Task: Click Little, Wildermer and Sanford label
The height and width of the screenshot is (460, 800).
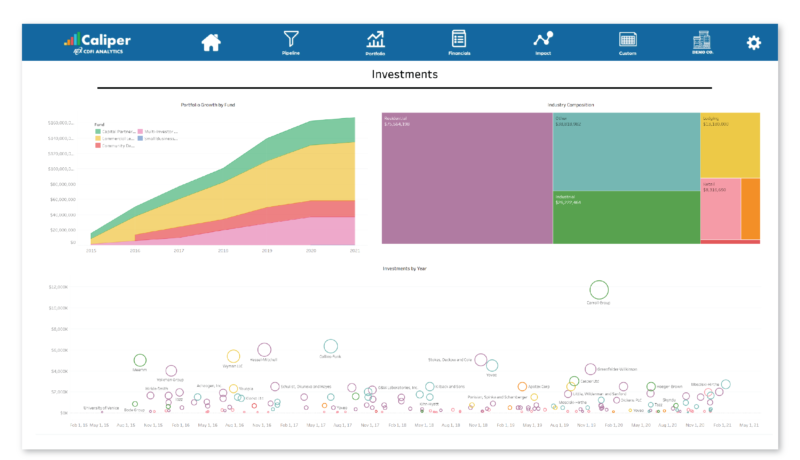Action: [599, 394]
